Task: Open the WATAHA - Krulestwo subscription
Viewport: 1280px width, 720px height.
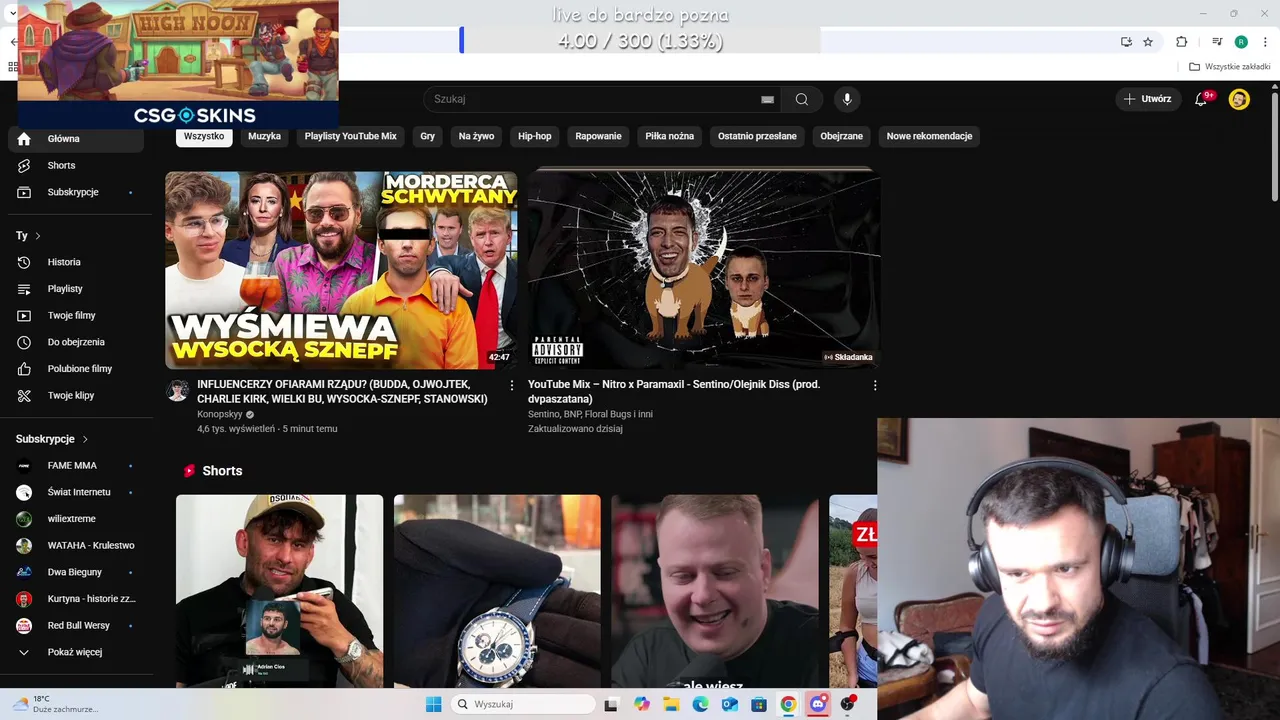Action: click(x=75, y=545)
